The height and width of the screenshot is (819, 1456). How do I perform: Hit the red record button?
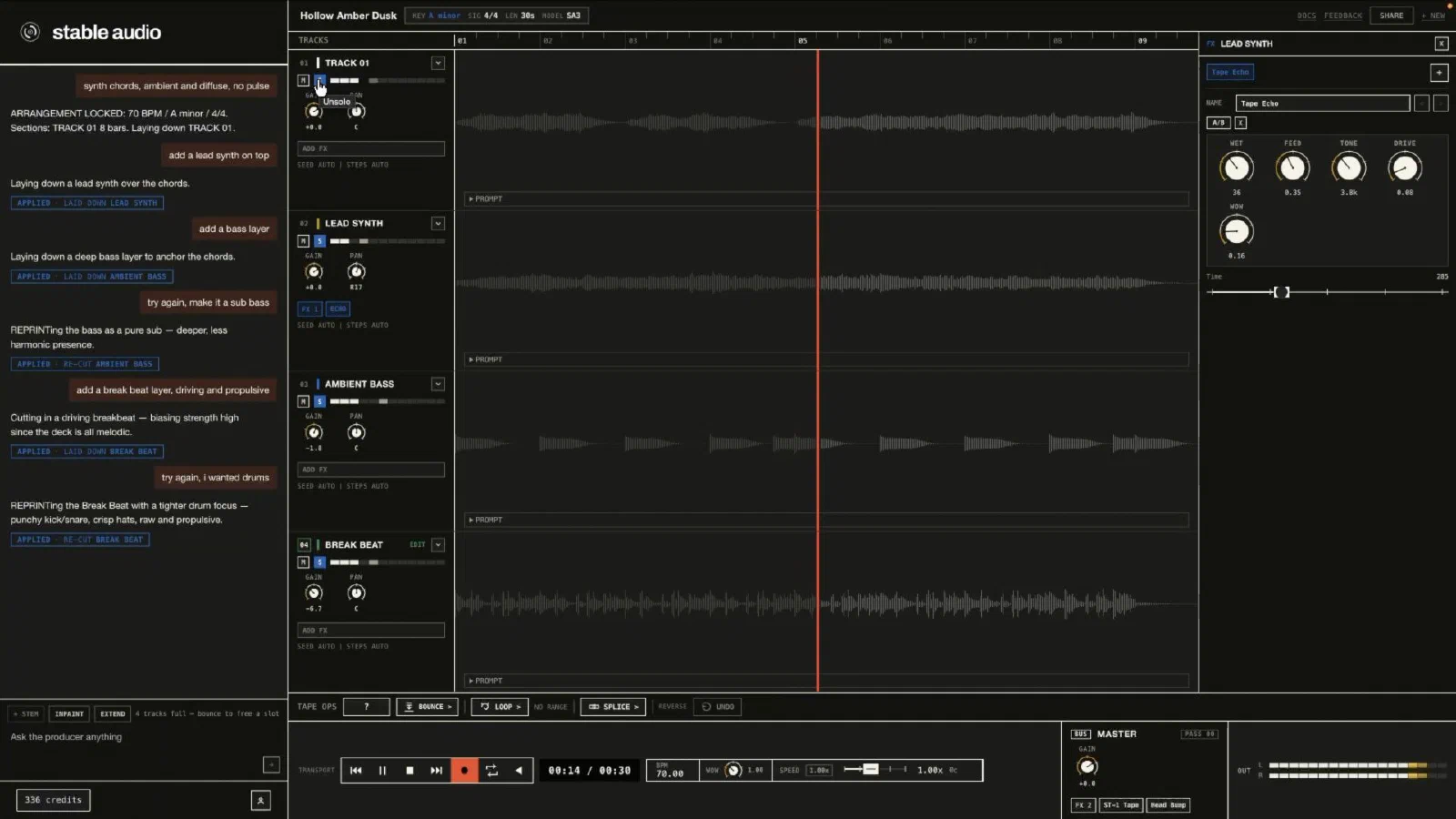coord(464,770)
